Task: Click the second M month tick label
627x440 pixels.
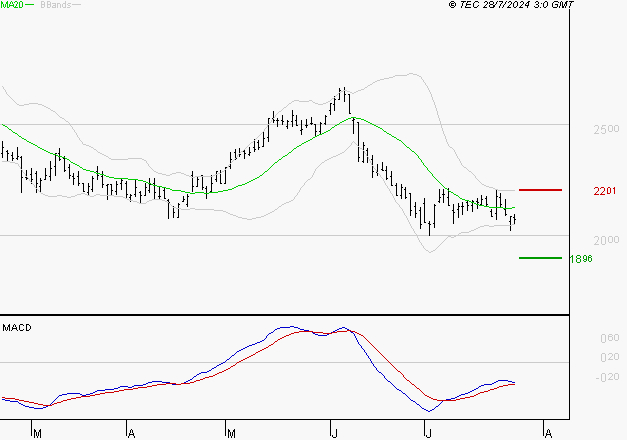Action: (x=231, y=434)
